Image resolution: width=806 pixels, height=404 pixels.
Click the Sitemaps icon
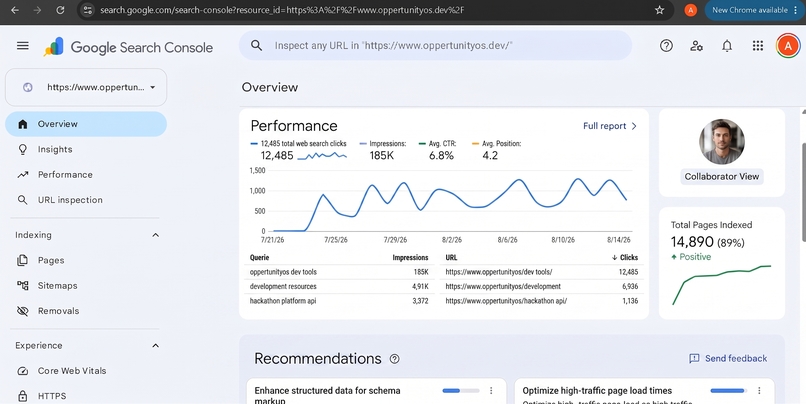coord(23,286)
